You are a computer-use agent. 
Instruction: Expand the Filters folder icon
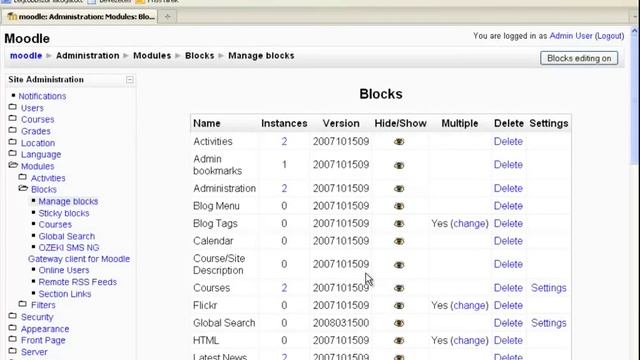(23, 304)
